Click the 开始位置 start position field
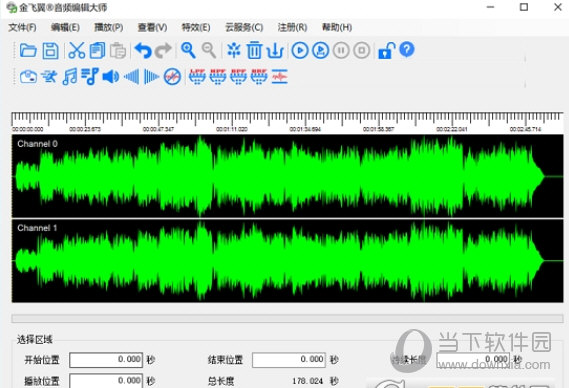 (x=106, y=360)
